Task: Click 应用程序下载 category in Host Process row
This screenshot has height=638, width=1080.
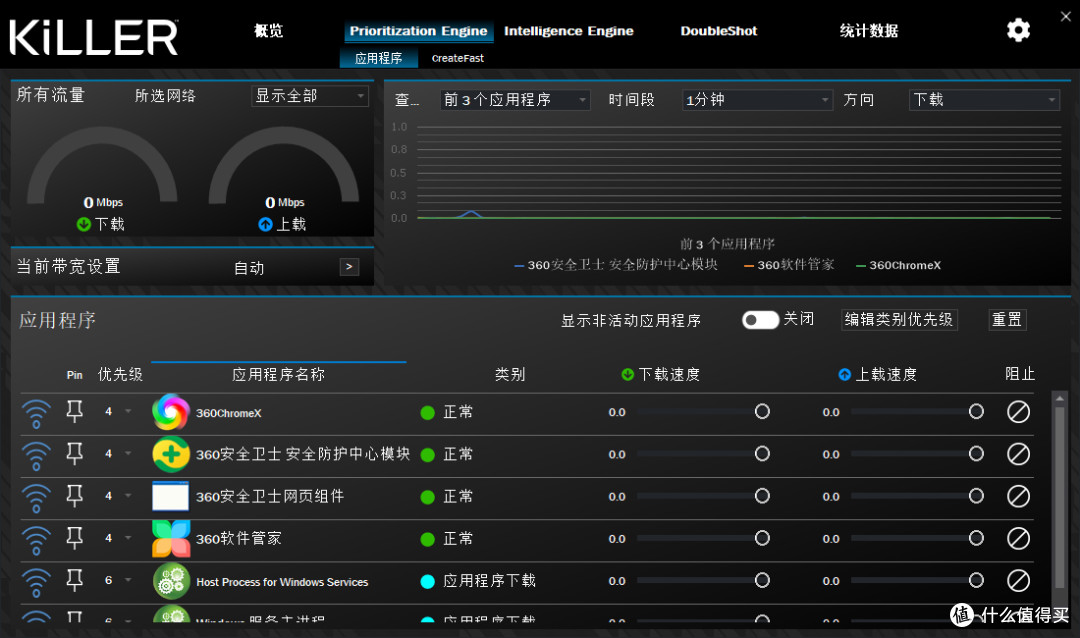Action: point(489,581)
